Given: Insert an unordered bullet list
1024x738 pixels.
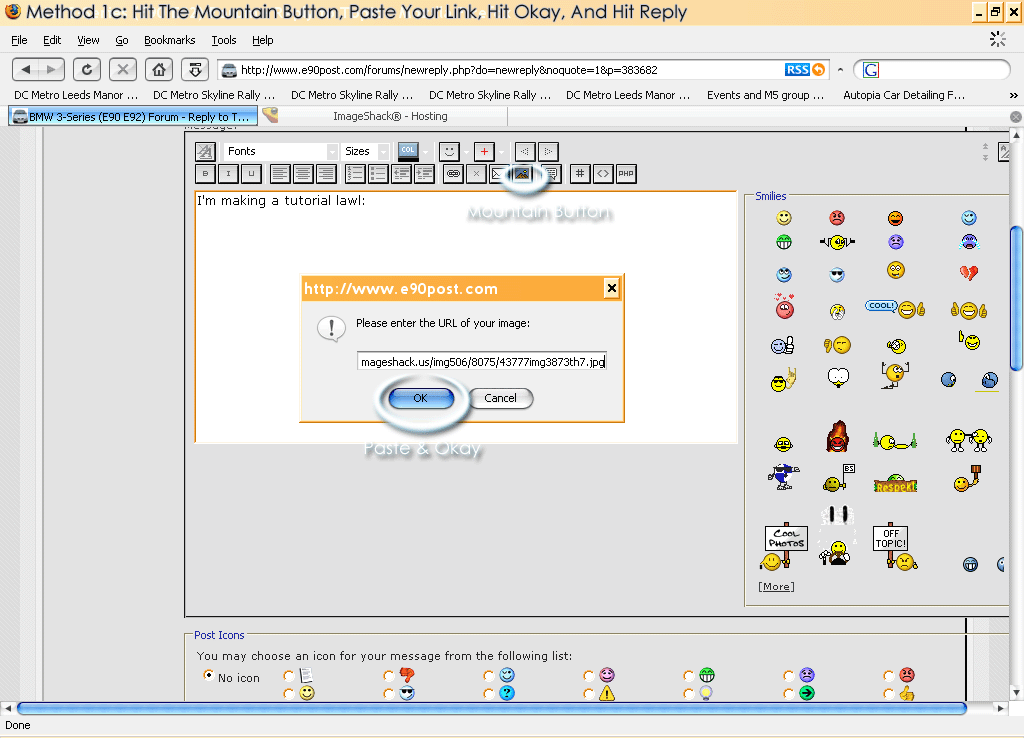Looking at the screenshot, I should 378,174.
